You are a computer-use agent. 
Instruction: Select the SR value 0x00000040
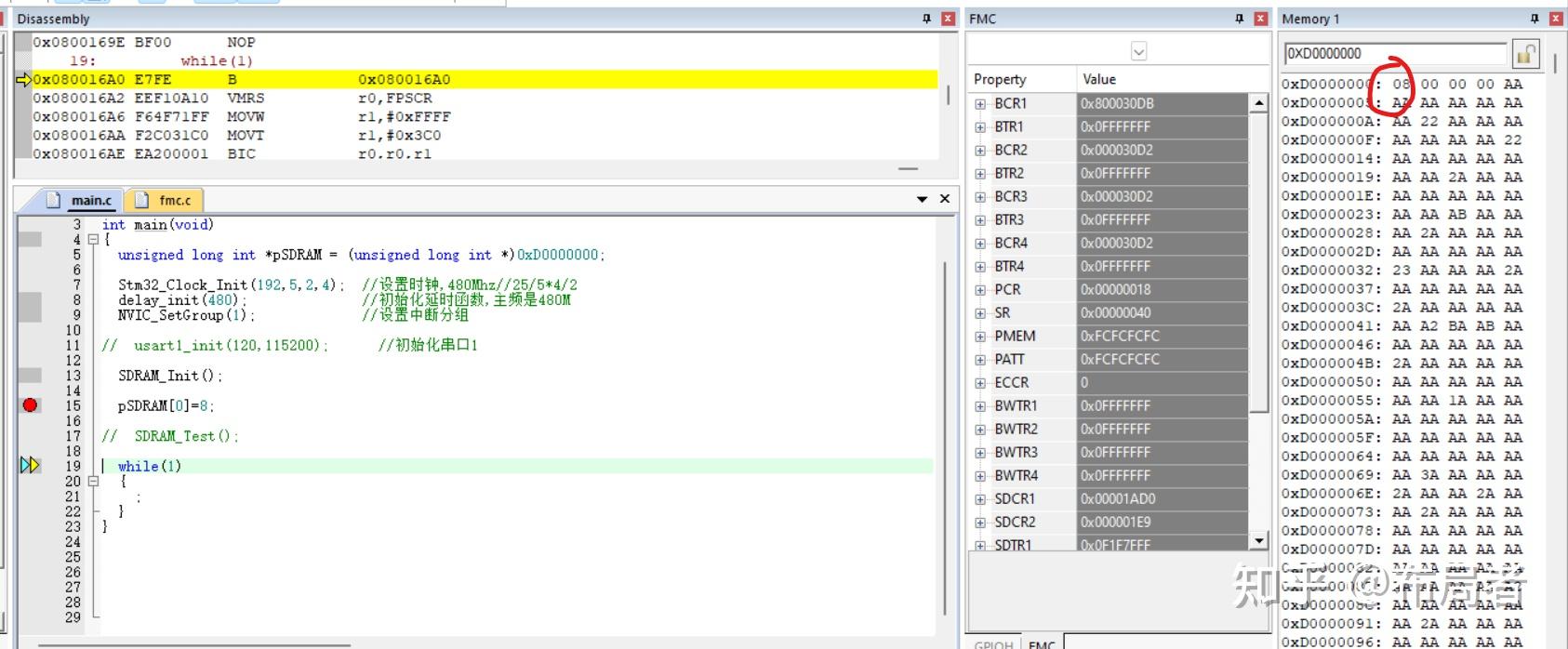(1163, 312)
